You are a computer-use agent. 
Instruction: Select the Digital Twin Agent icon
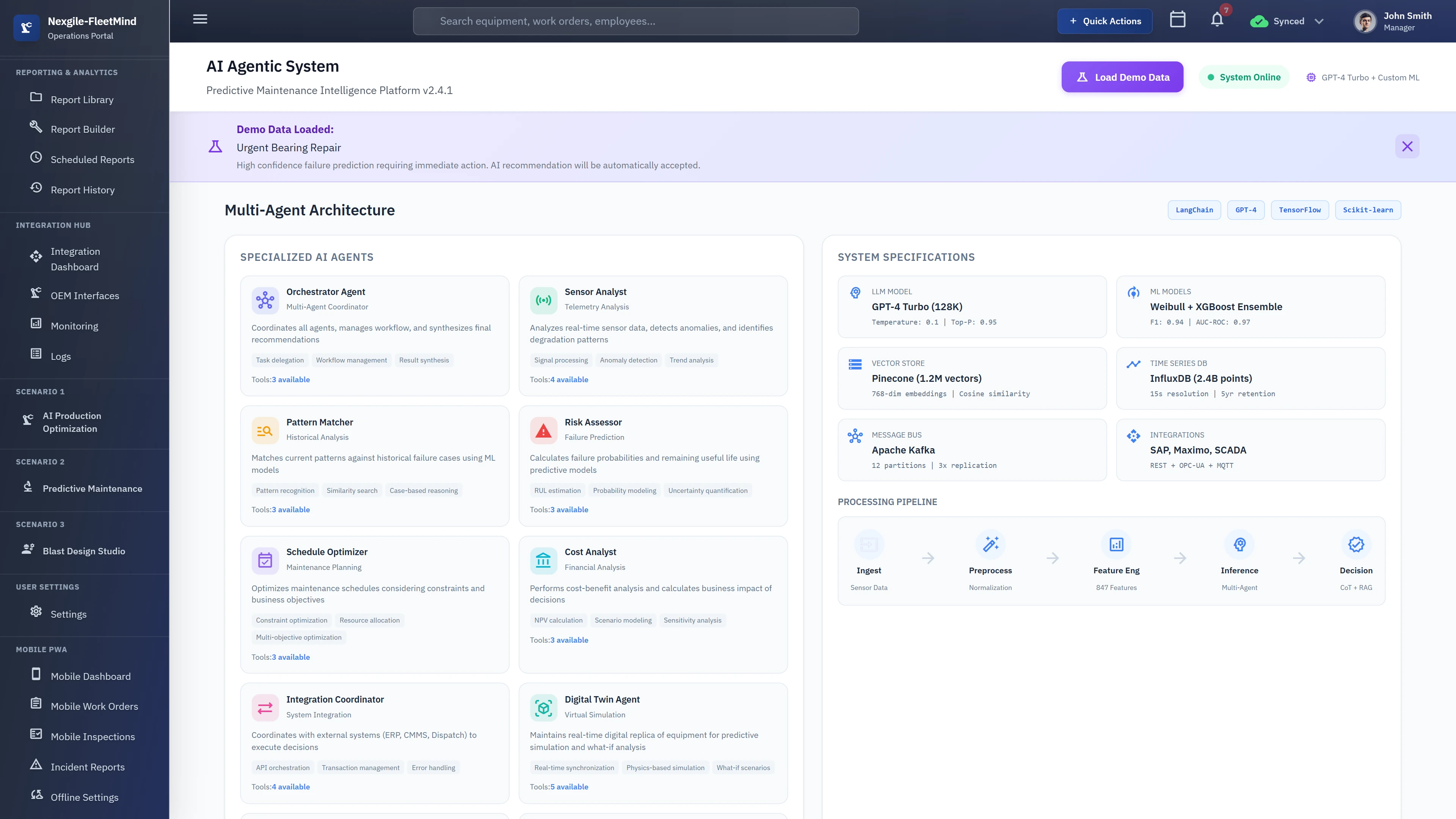pos(543,707)
